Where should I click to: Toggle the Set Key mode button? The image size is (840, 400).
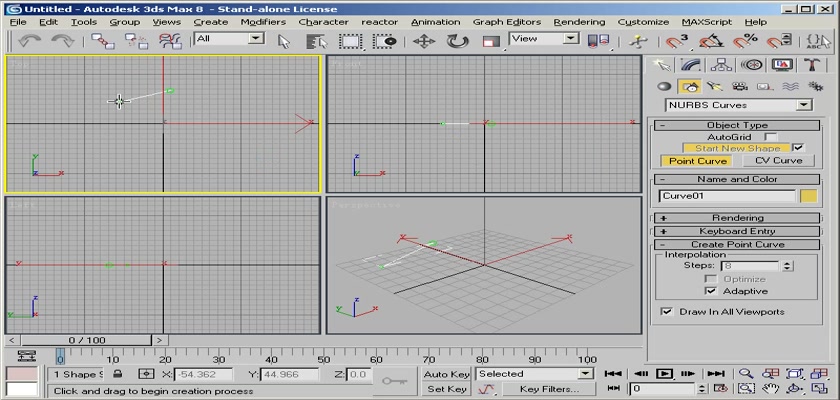tap(446, 389)
